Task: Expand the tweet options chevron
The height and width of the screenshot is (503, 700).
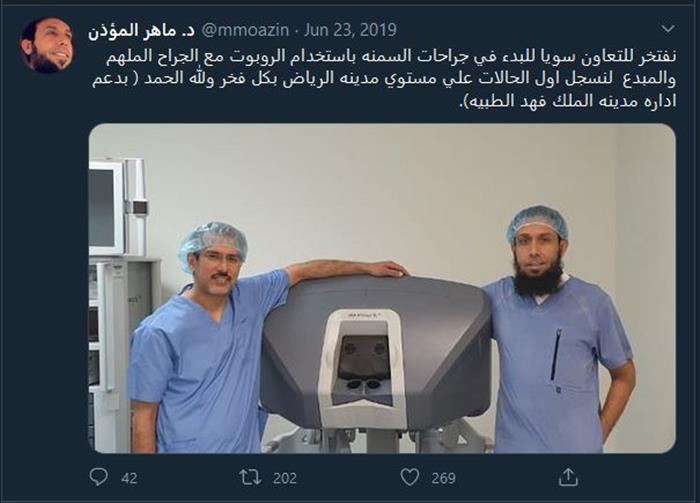Action: tap(667, 29)
